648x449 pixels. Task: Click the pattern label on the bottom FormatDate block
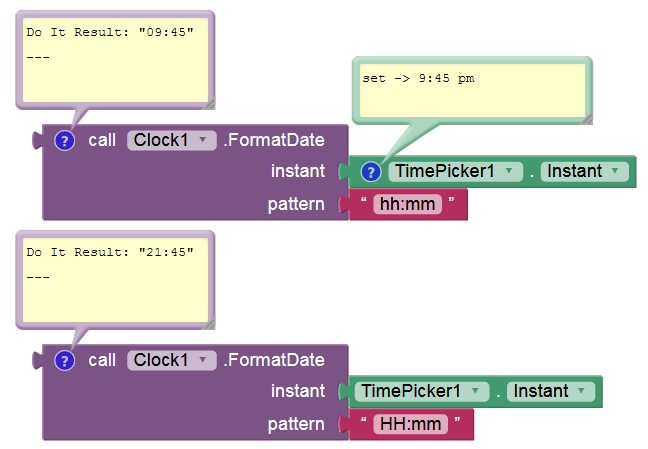[x=296, y=424]
